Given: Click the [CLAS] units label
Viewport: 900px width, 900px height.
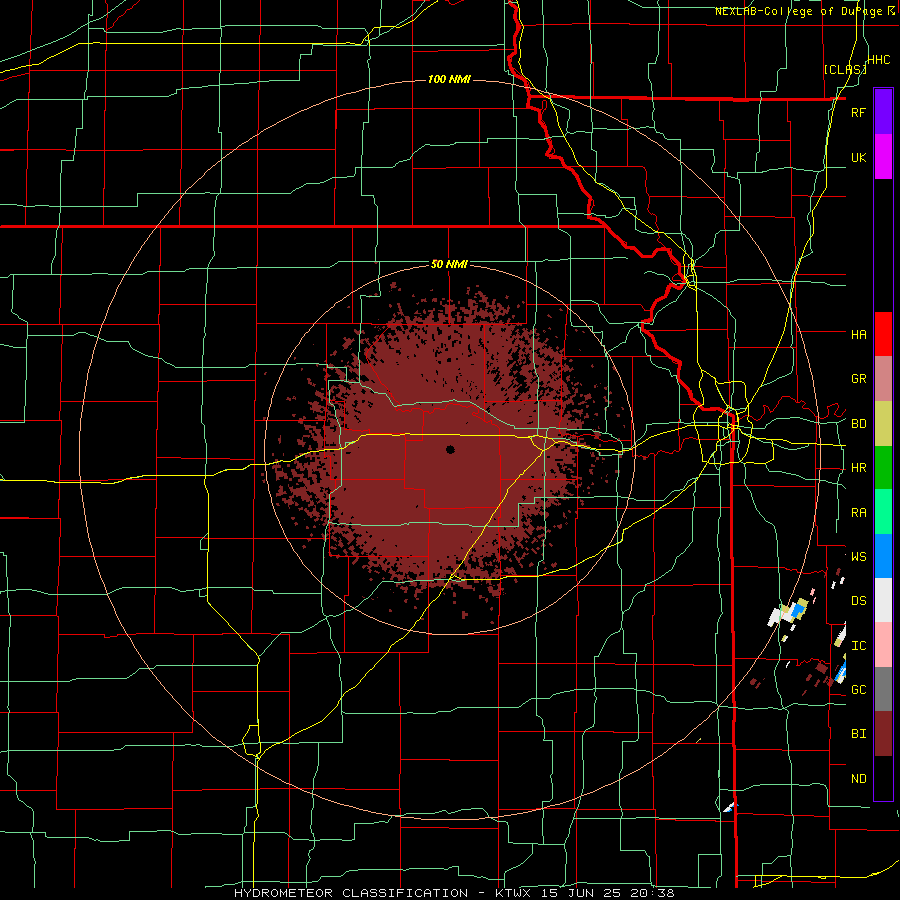Looking at the screenshot, I should pos(845,69).
